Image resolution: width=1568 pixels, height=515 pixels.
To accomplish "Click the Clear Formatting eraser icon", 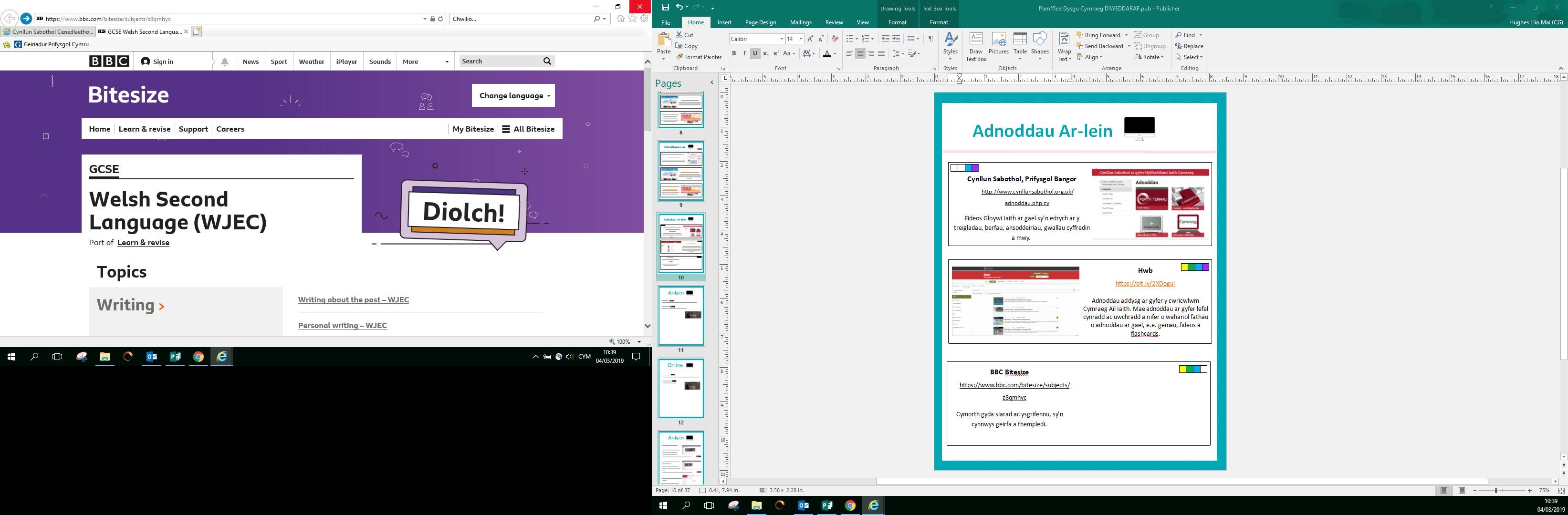I will [x=835, y=39].
